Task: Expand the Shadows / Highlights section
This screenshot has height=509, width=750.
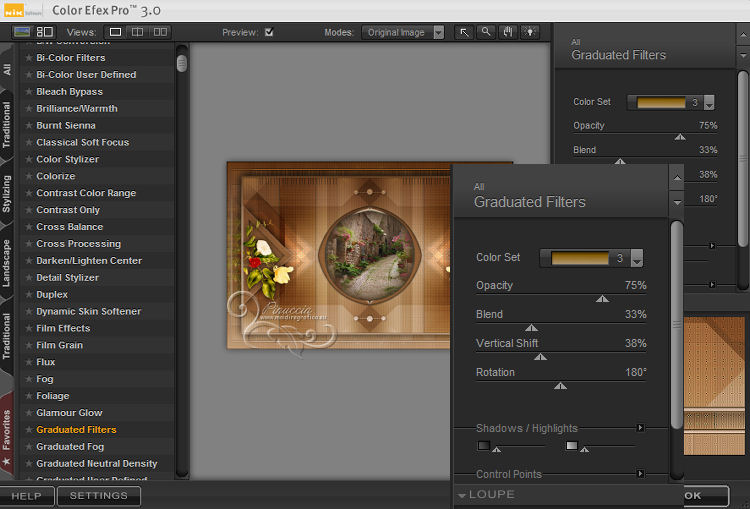Action: click(x=640, y=428)
